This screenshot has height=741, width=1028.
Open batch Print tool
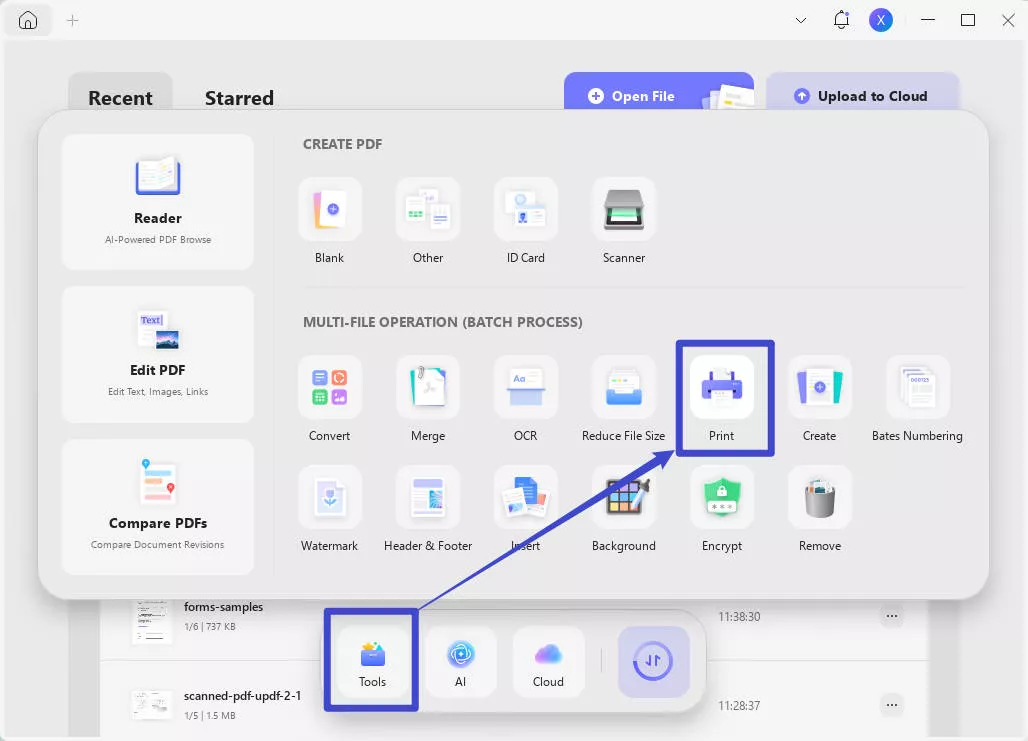pyautogui.click(x=722, y=388)
